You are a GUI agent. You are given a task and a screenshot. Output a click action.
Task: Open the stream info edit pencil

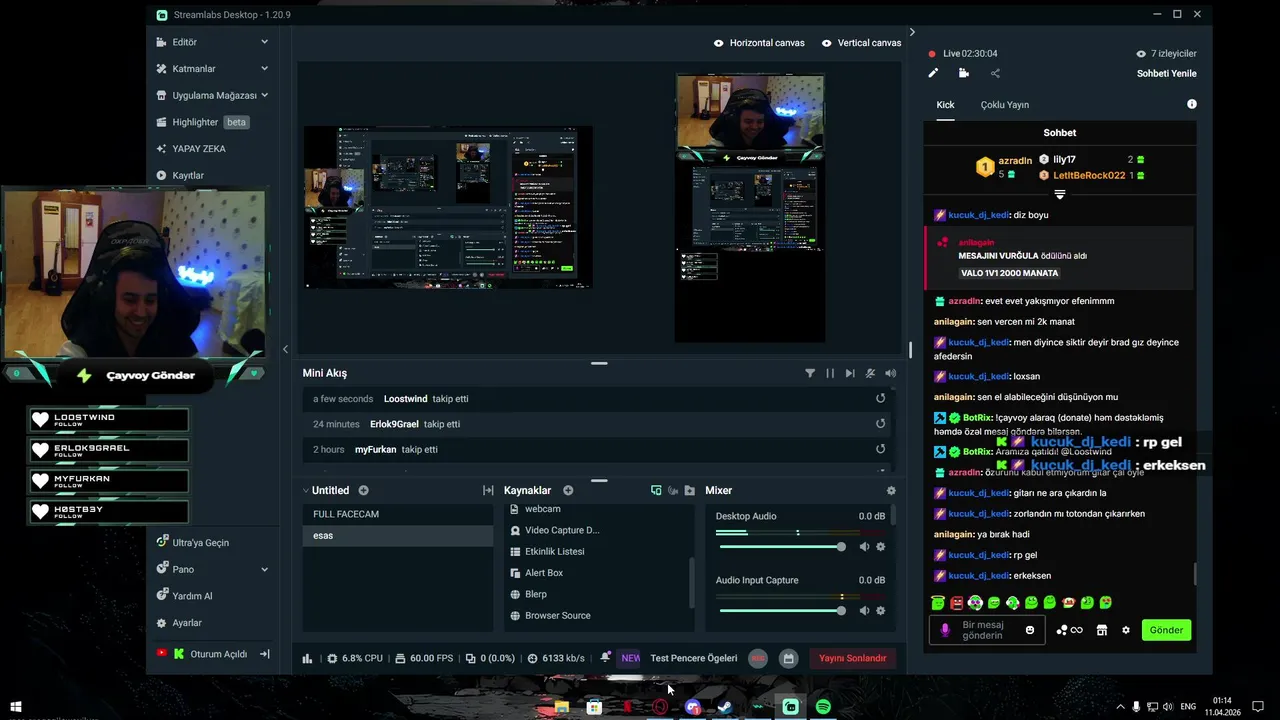933,73
